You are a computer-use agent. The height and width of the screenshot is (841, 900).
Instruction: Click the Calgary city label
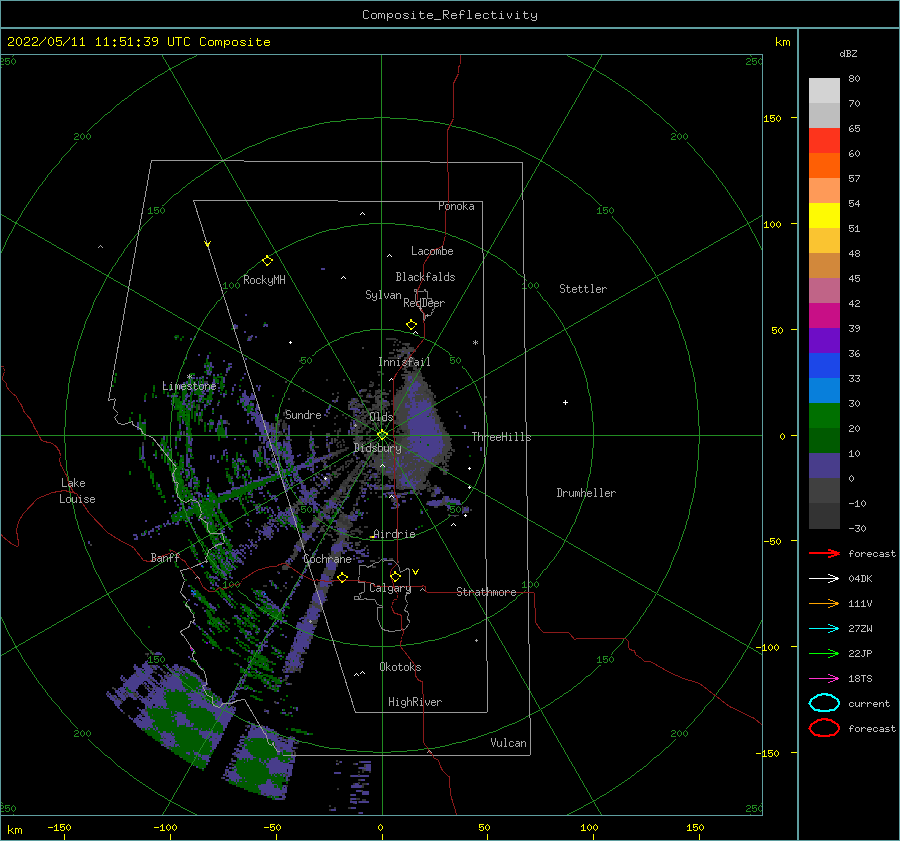(390, 588)
